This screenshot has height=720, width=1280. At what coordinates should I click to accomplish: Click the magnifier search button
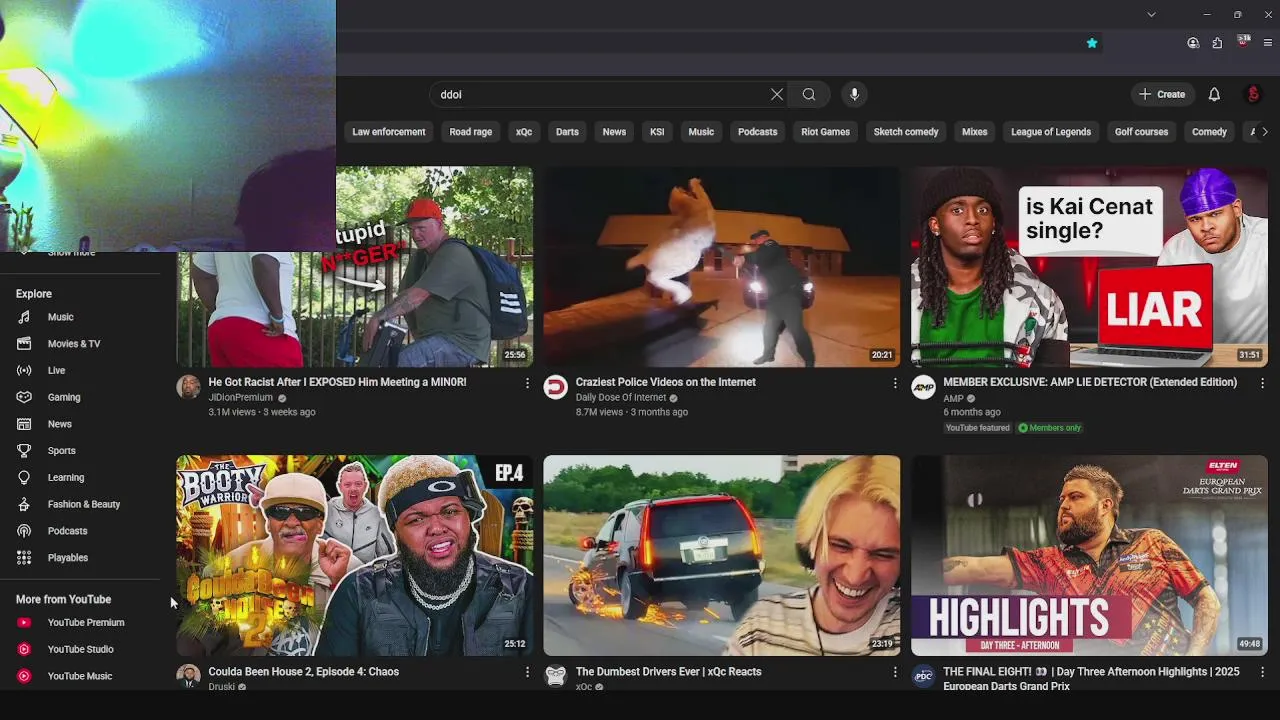tap(809, 94)
